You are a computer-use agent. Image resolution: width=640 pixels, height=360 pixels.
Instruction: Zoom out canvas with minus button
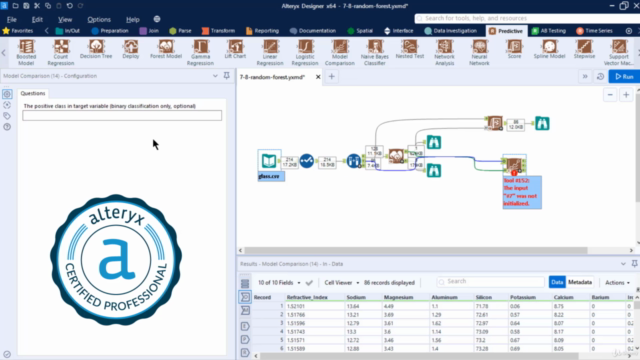click(610, 95)
